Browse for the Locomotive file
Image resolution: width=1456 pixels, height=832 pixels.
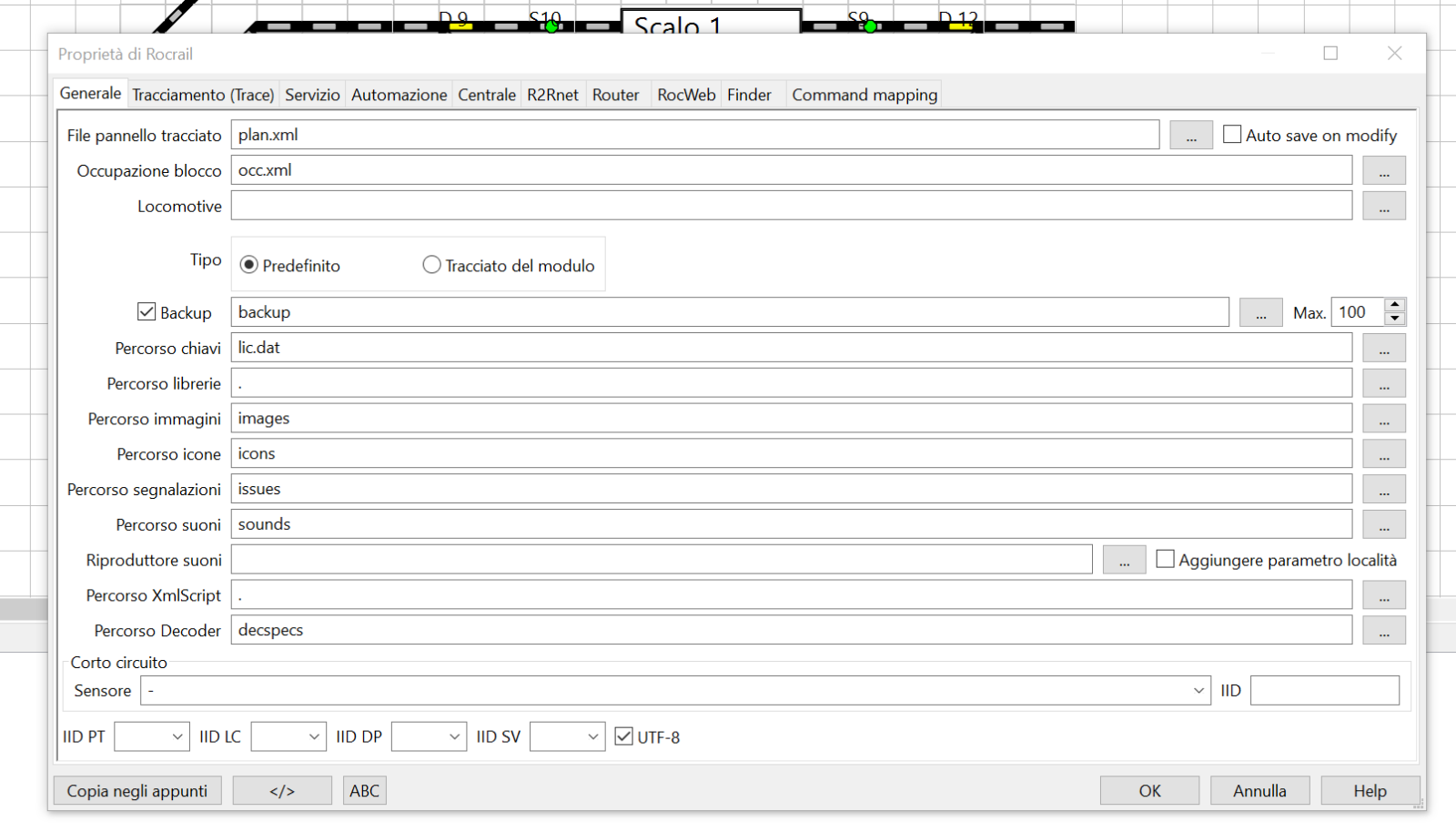tap(1383, 207)
